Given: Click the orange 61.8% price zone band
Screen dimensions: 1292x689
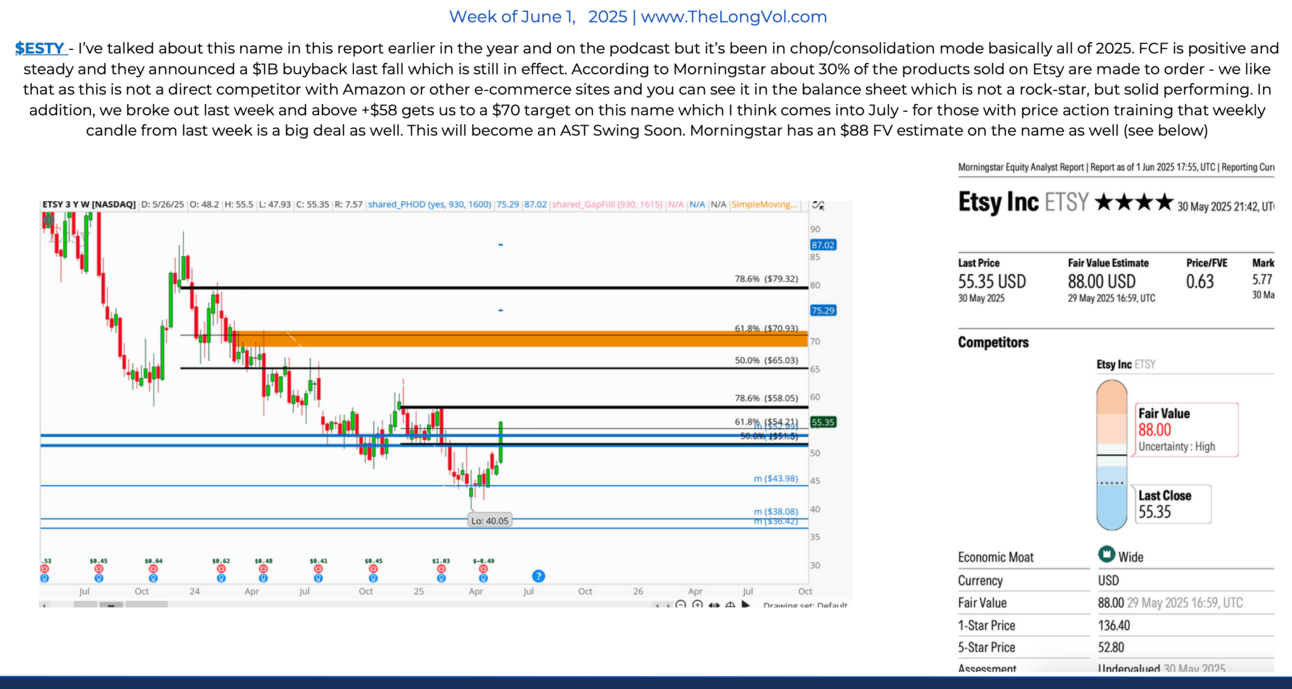Looking at the screenshot, I should (x=520, y=339).
